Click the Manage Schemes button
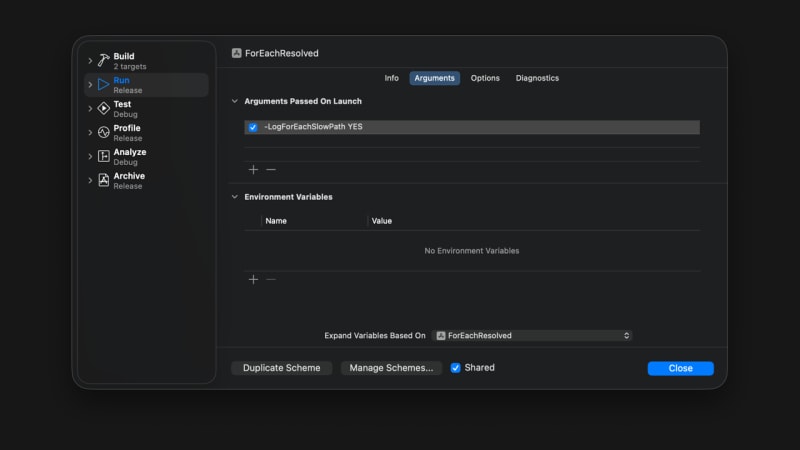Viewport: 800px width, 450px height. (391, 368)
